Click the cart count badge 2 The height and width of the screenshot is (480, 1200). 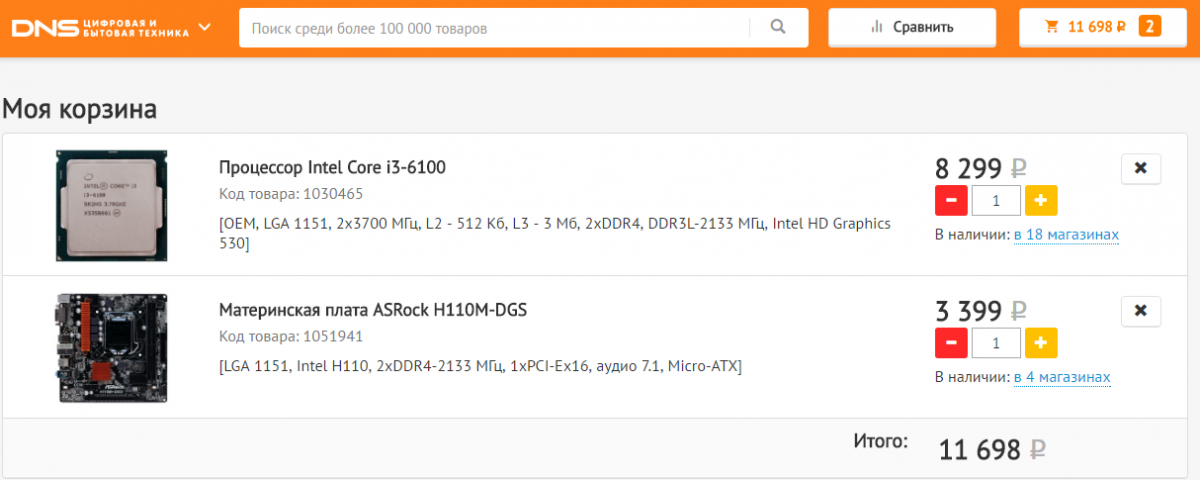1149,27
